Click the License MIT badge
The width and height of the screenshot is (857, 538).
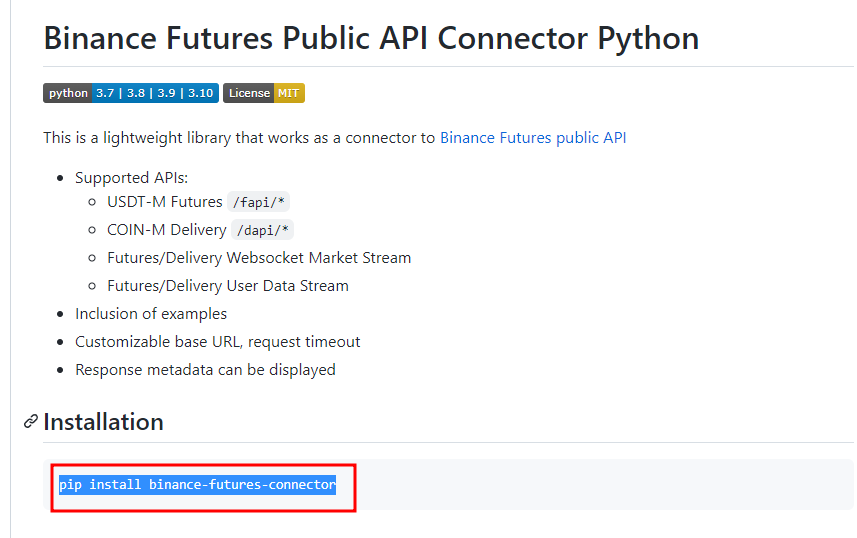coord(263,93)
